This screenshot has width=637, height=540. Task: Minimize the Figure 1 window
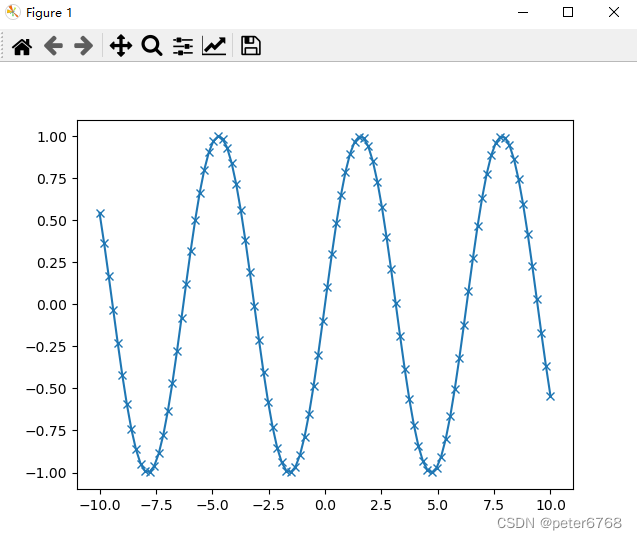point(523,12)
